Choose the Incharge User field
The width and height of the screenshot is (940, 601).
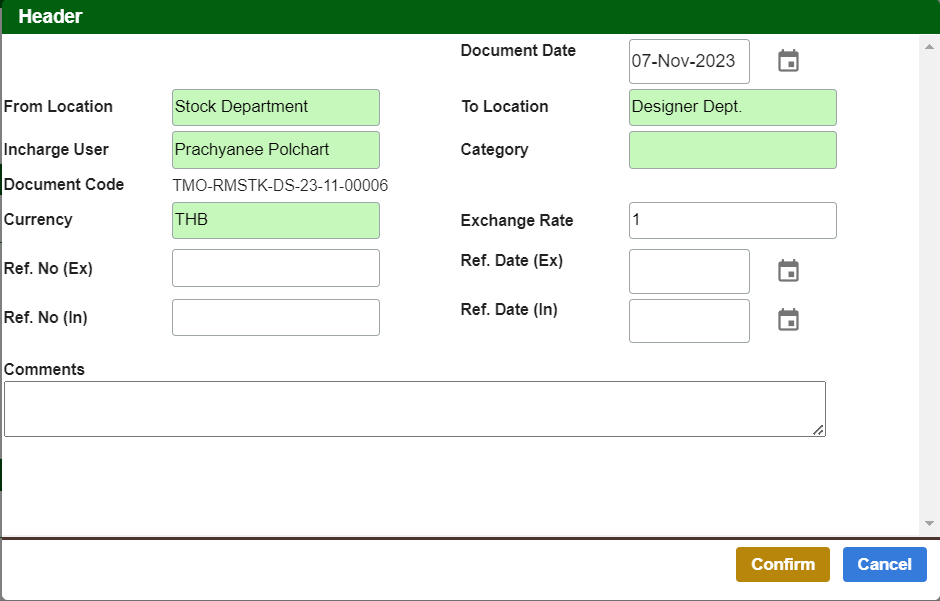click(275, 150)
